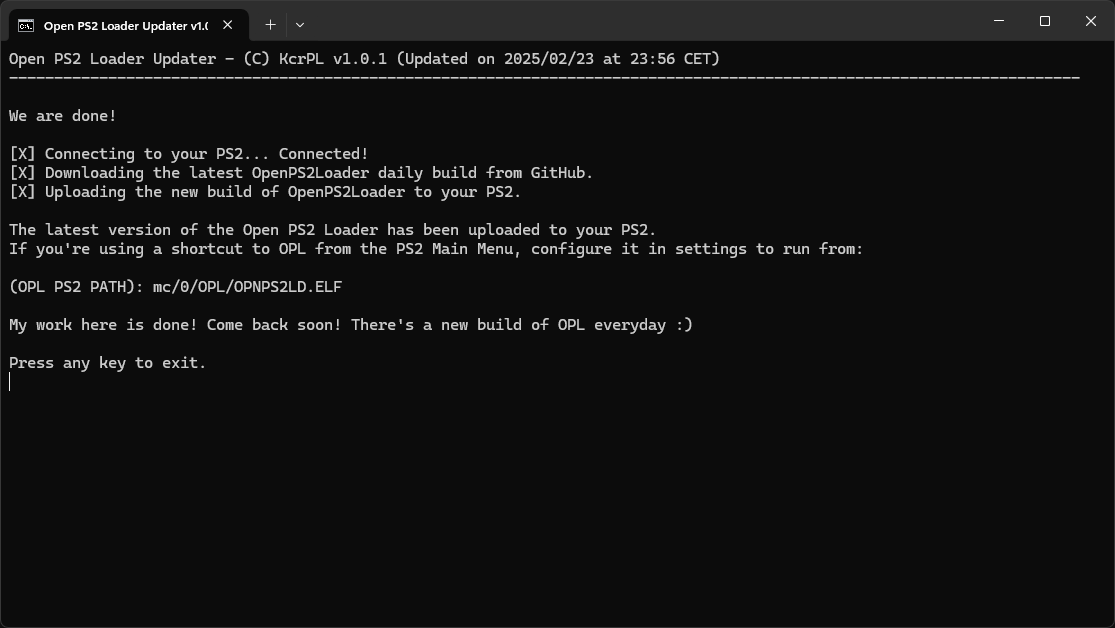Open a new terminal tab with the plus icon
This screenshot has width=1115, height=628.
(270, 24)
